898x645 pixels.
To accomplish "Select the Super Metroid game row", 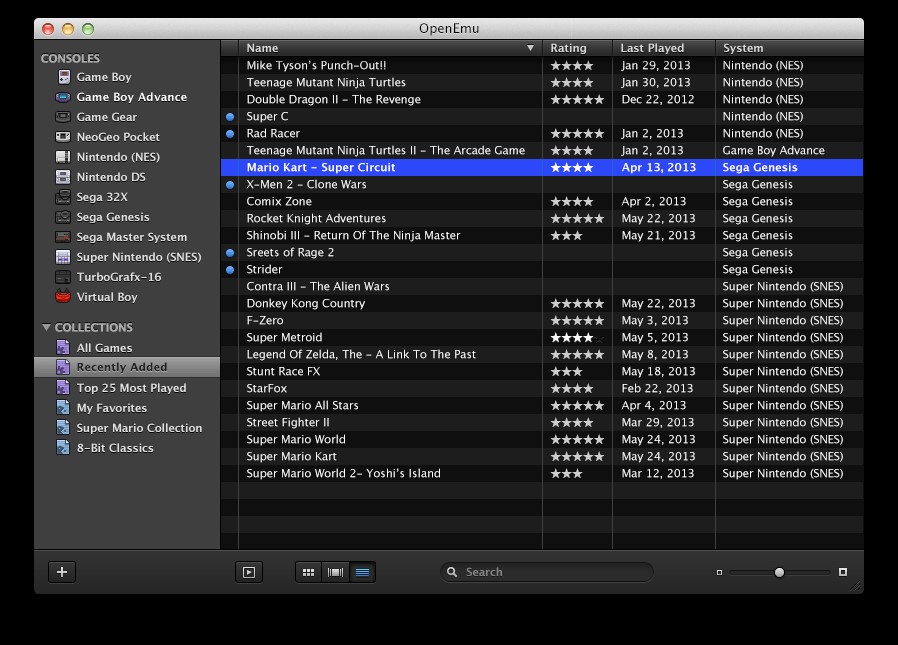I will (x=284, y=338).
